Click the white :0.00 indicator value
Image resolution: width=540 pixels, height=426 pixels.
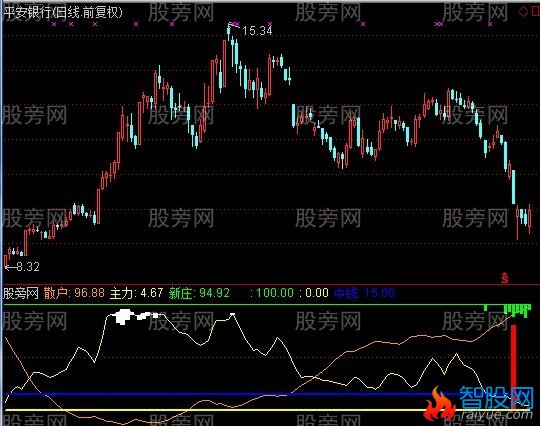point(314,293)
